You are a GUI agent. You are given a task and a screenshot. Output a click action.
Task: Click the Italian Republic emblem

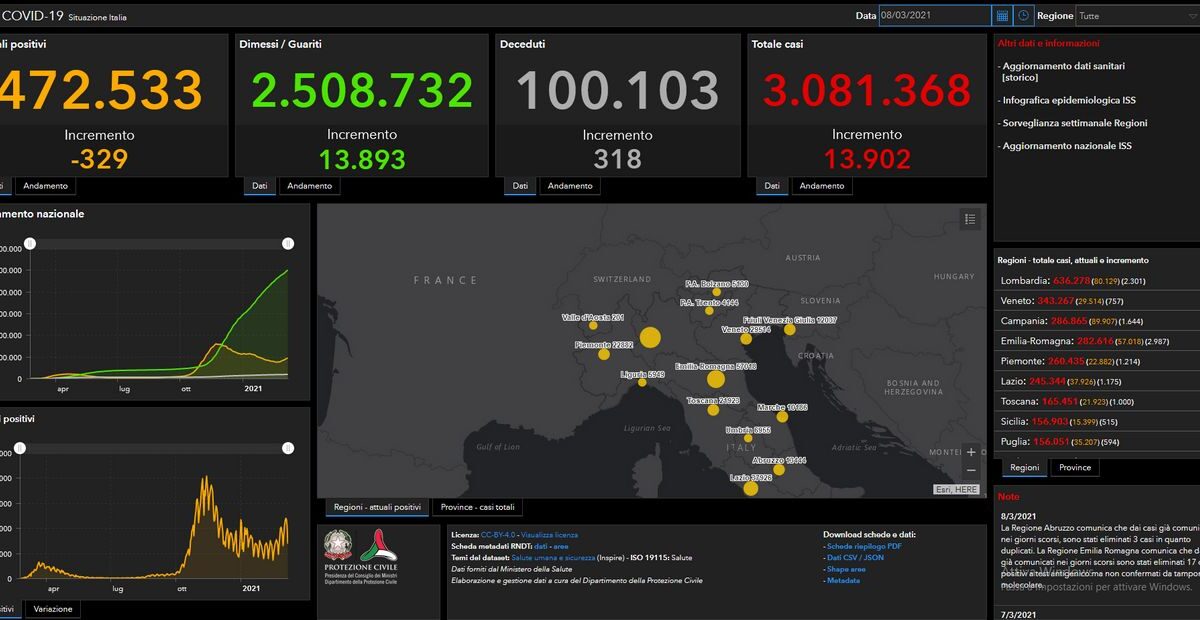click(338, 545)
